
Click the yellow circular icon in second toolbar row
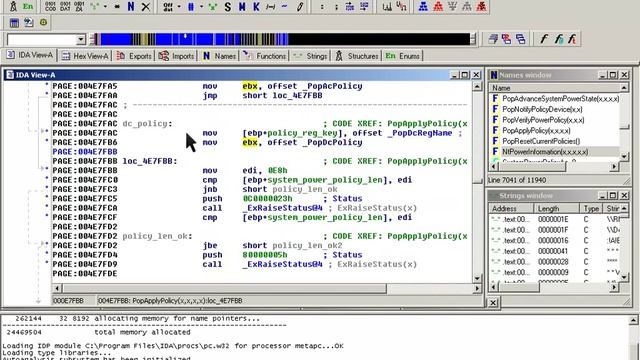[x=43, y=22]
